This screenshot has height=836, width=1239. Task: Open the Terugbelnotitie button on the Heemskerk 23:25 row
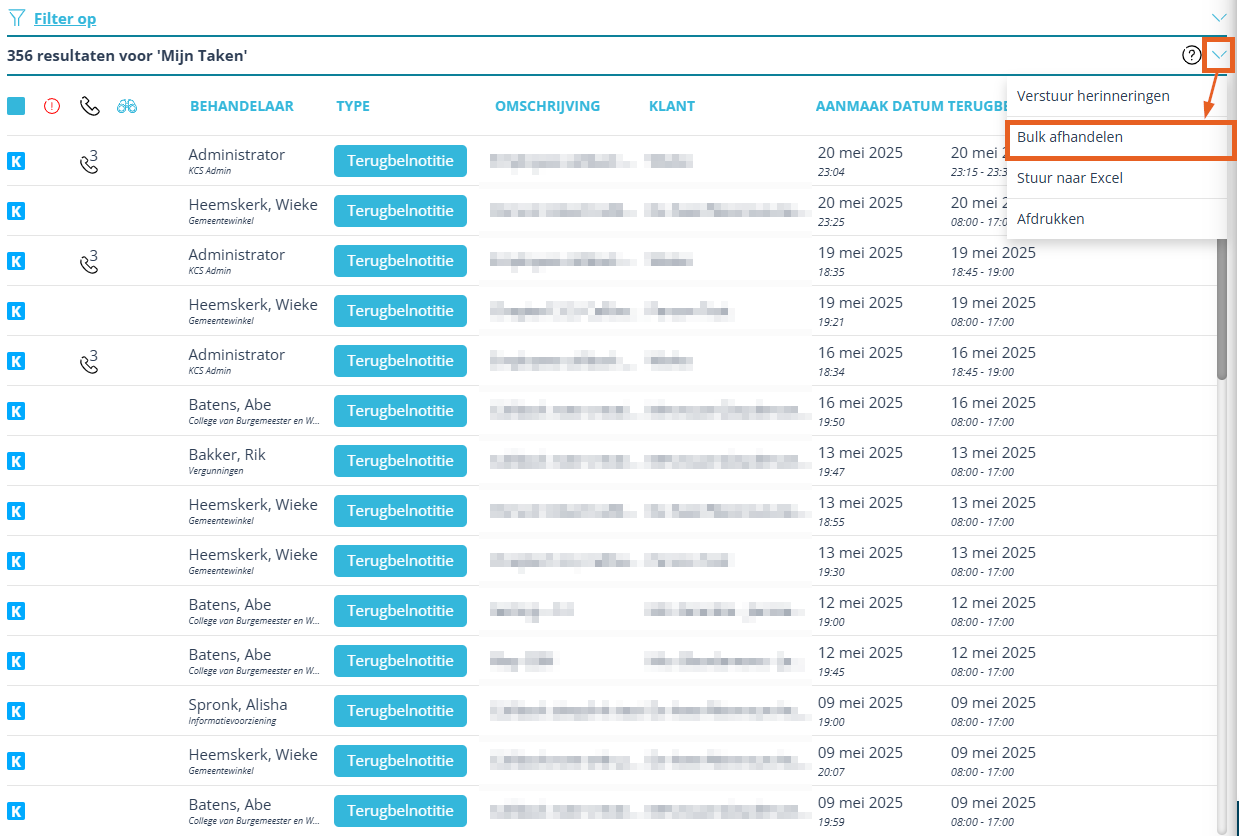[400, 211]
